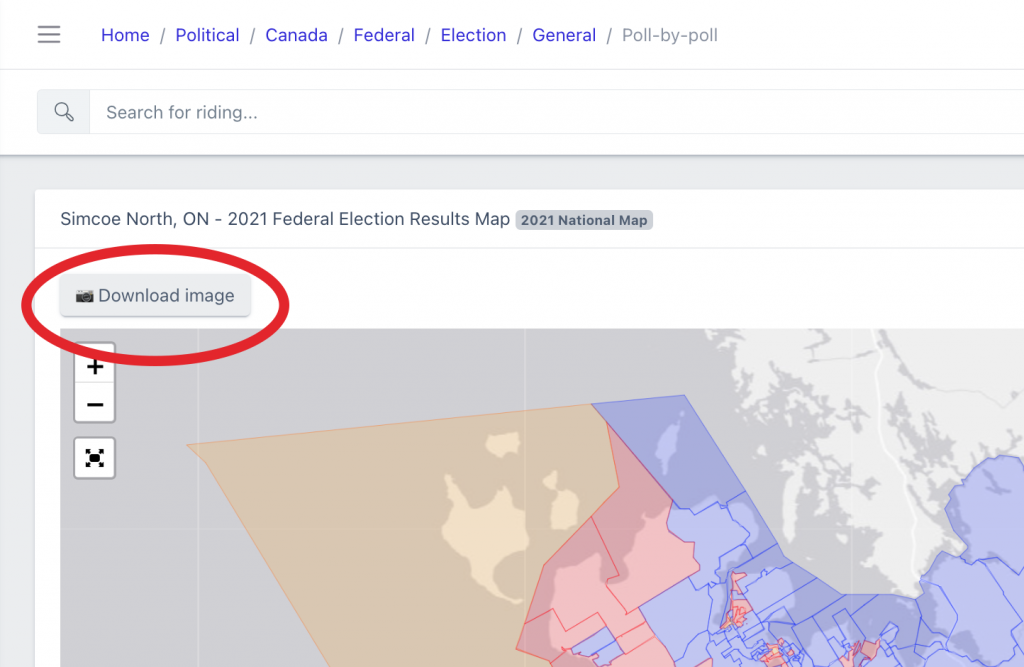Open the hamburger navigation menu
The width and height of the screenshot is (1024, 667).
49,35
